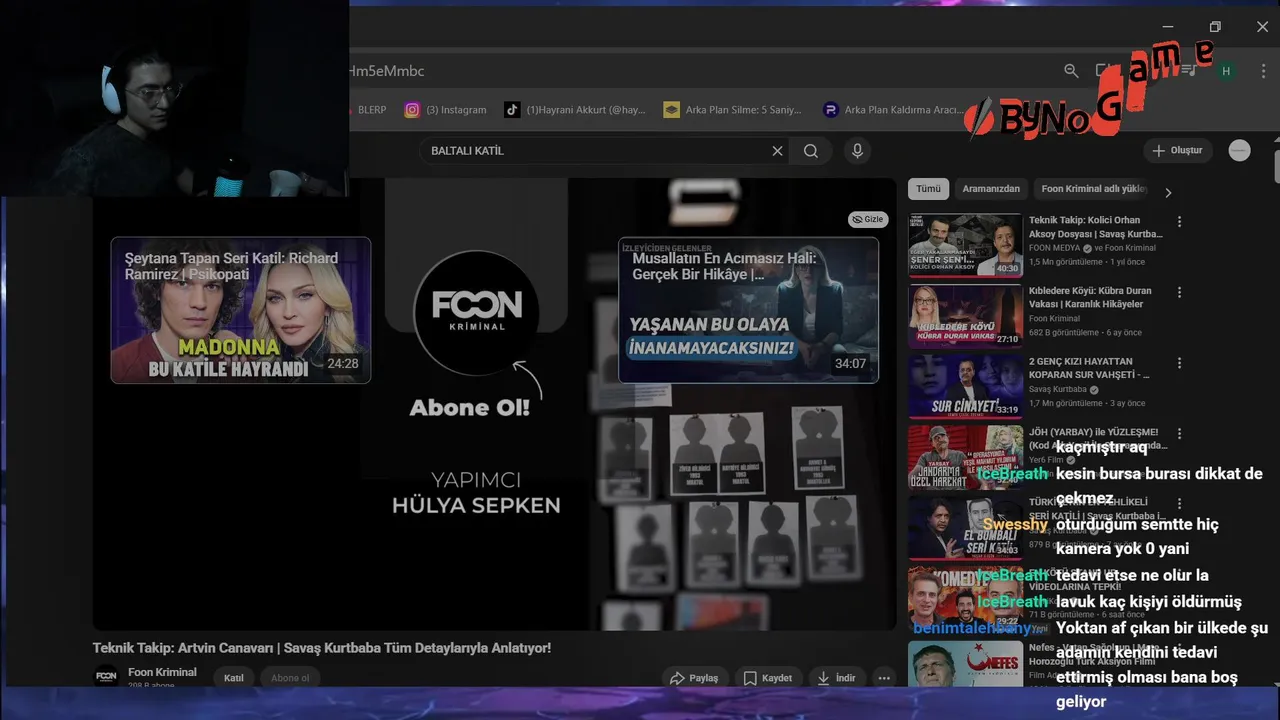Start voice search with microphone icon
The width and height of the screenshot is (1280, 720).
click(856, 151)
